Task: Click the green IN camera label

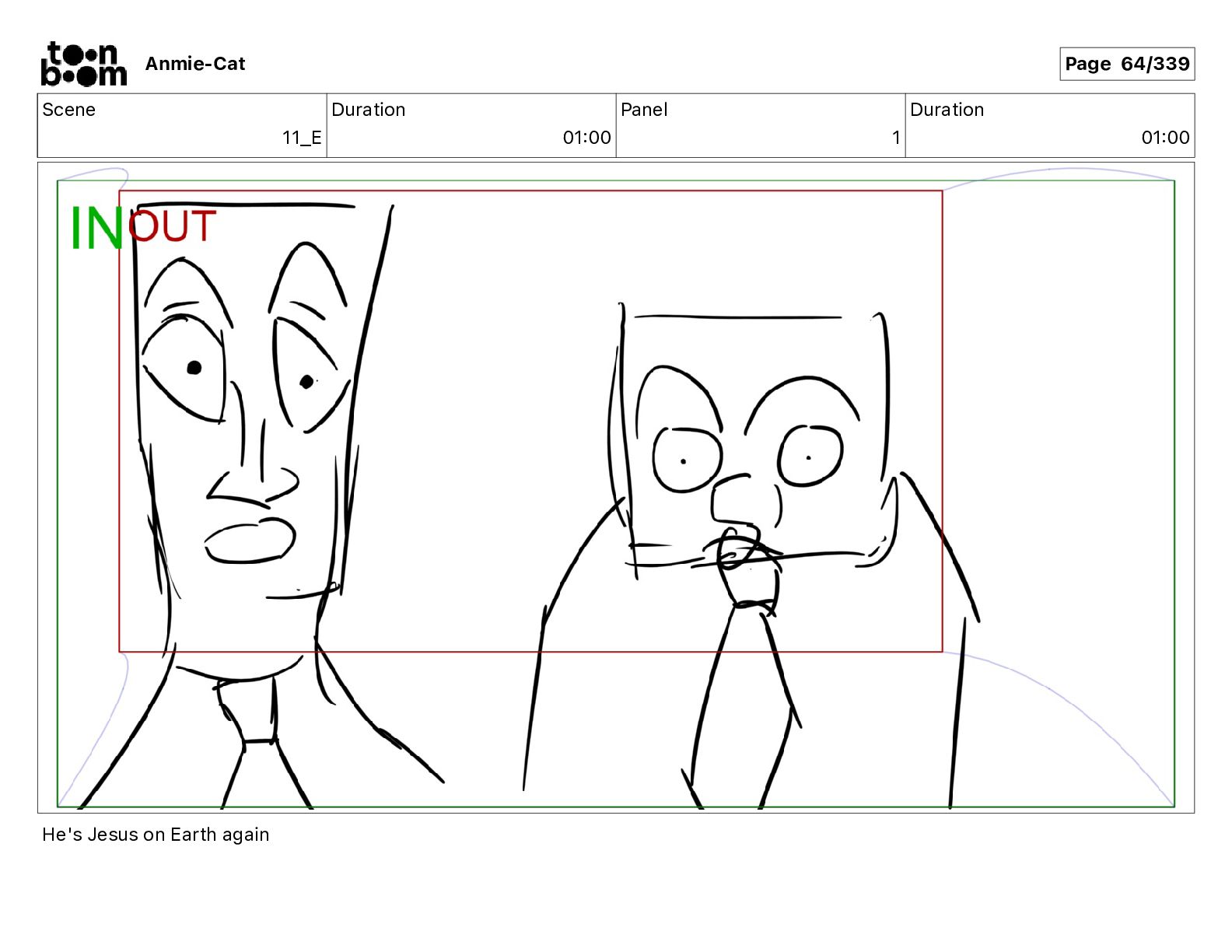Action: pos(96,229)
